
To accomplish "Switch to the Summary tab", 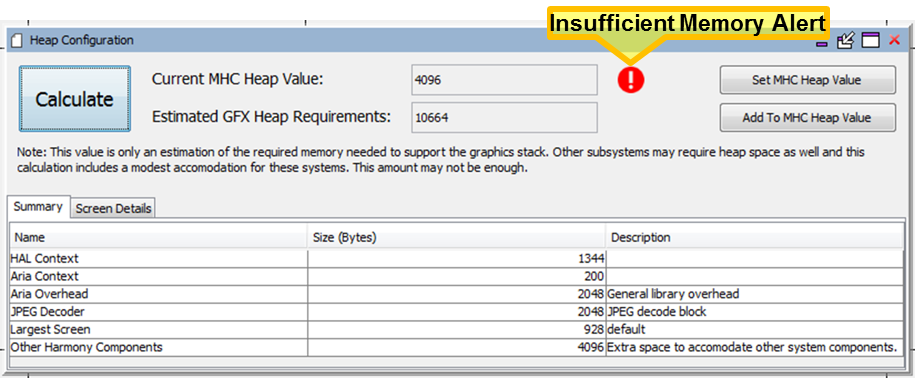I will (39, 206).
